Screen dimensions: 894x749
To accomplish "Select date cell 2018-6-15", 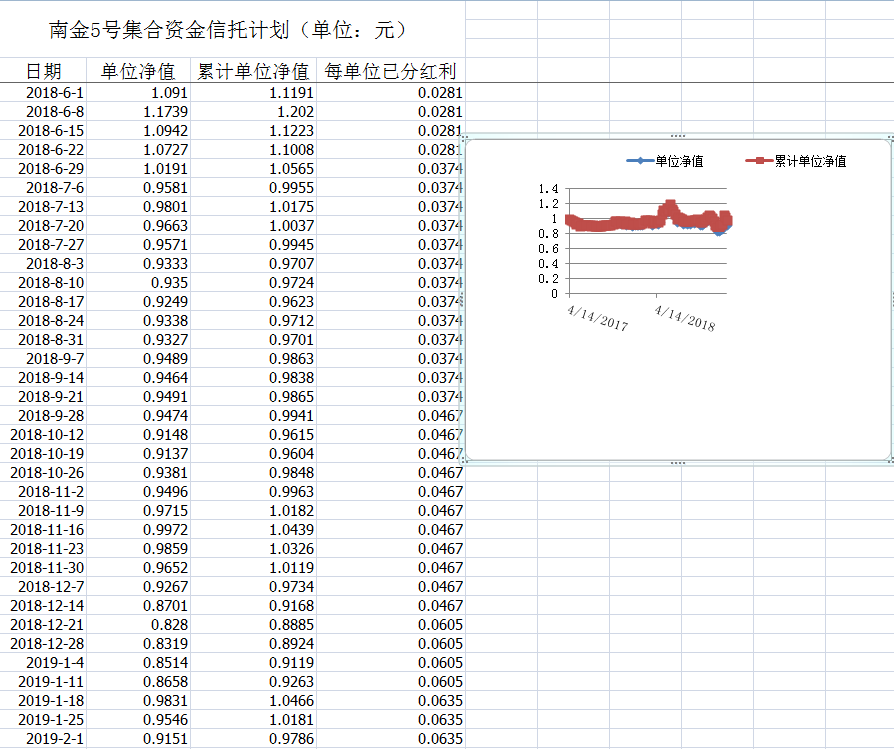I will coord(43,131).
